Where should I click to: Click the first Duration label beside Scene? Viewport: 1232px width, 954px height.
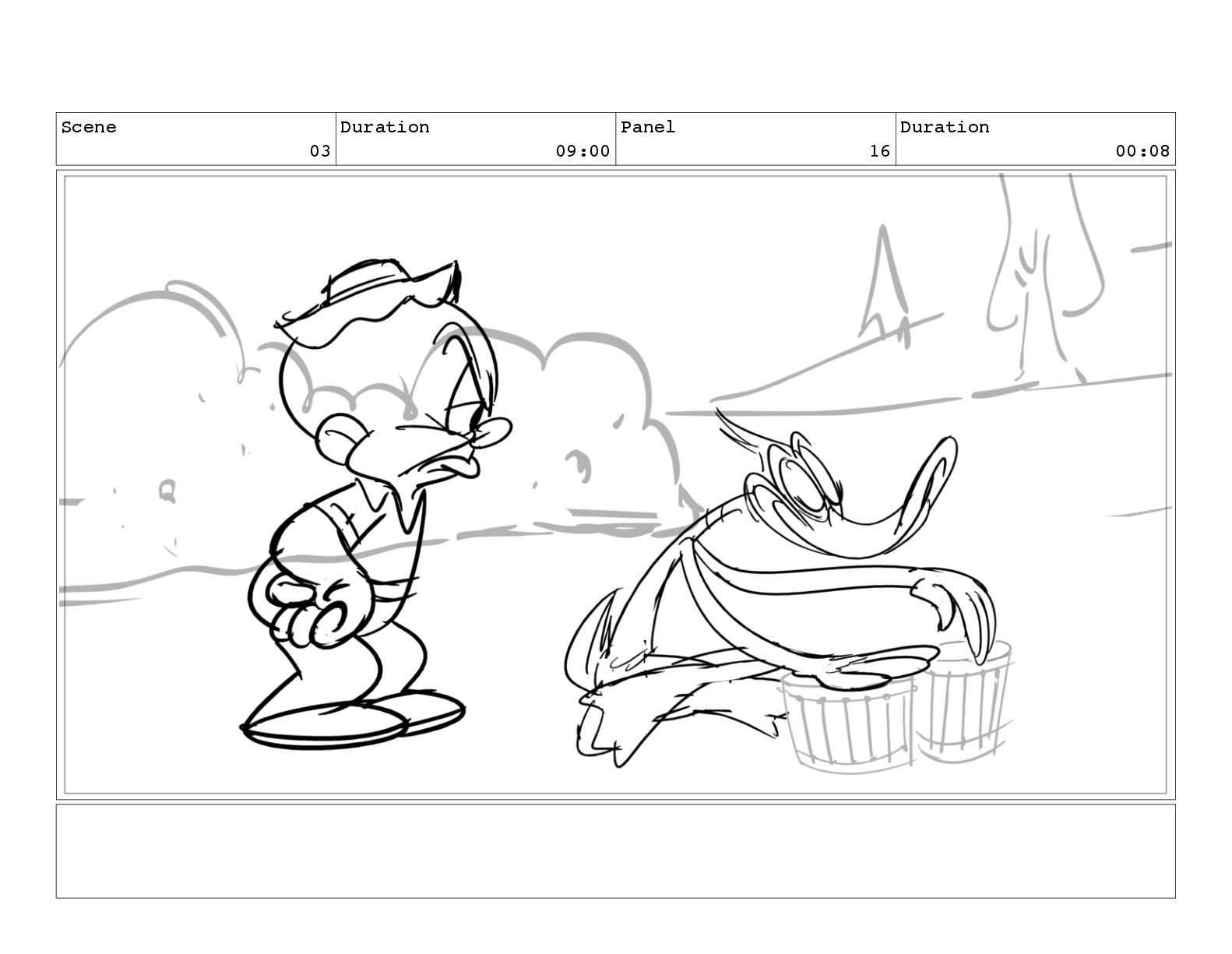[385, 127]
